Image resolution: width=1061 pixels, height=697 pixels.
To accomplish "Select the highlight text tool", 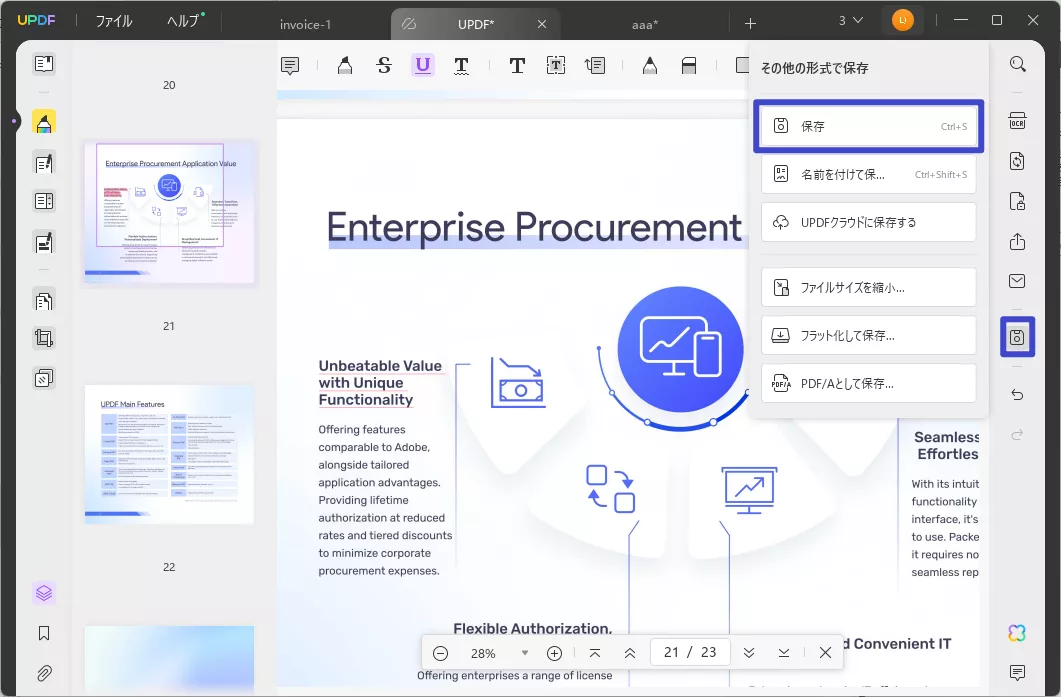I will (x=344, y=66).
